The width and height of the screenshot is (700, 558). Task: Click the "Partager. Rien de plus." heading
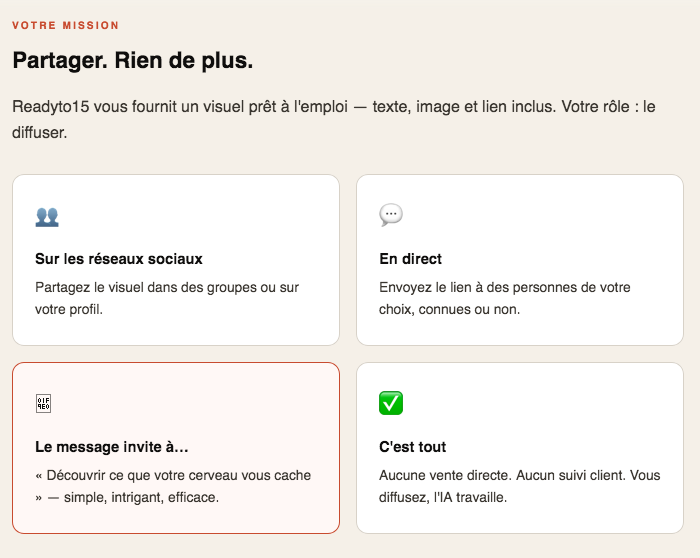133,60
